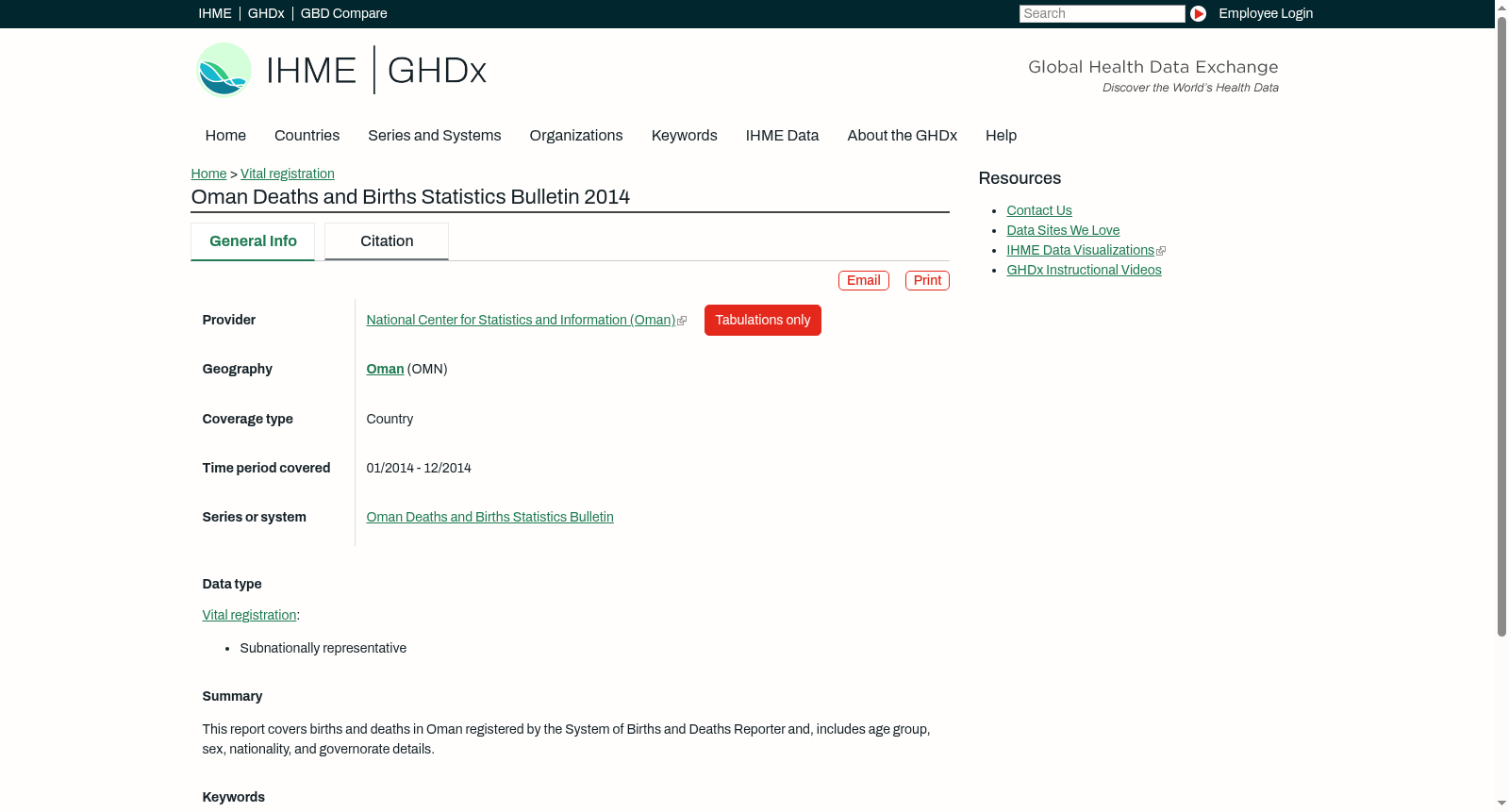Viewport: 1509px width, 812px height.
Task: Click the scrollbar down arrow
Action: coord(1501,804)
